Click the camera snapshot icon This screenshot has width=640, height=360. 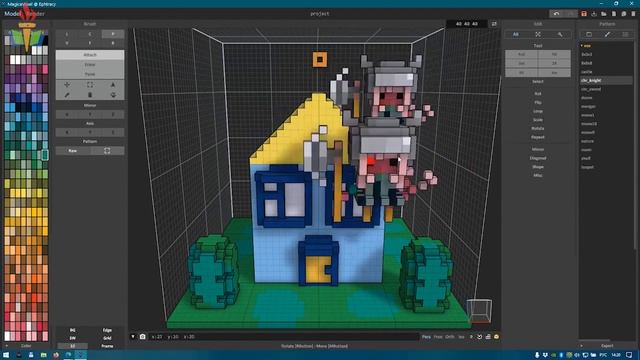point(142,337)
